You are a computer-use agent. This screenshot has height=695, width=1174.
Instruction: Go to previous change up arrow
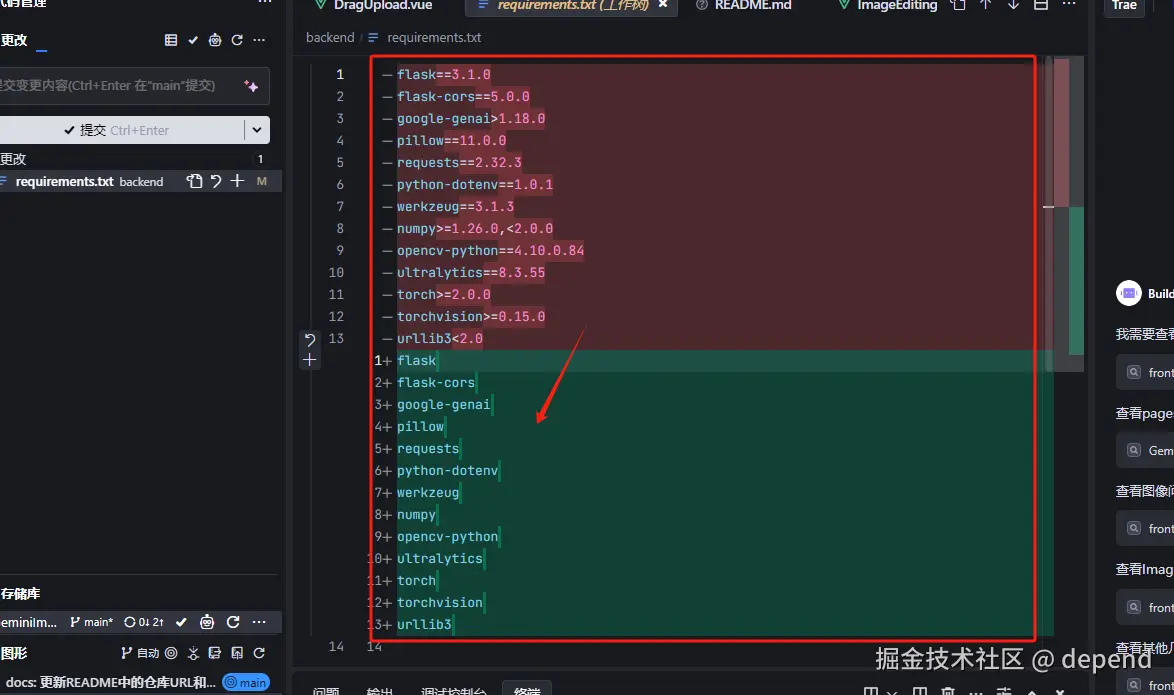(x=985, y=5)
